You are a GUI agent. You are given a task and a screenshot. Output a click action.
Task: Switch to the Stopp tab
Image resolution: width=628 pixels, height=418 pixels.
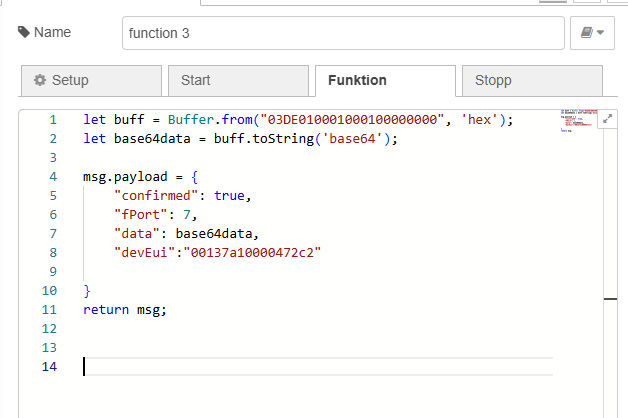coord(531,80)
